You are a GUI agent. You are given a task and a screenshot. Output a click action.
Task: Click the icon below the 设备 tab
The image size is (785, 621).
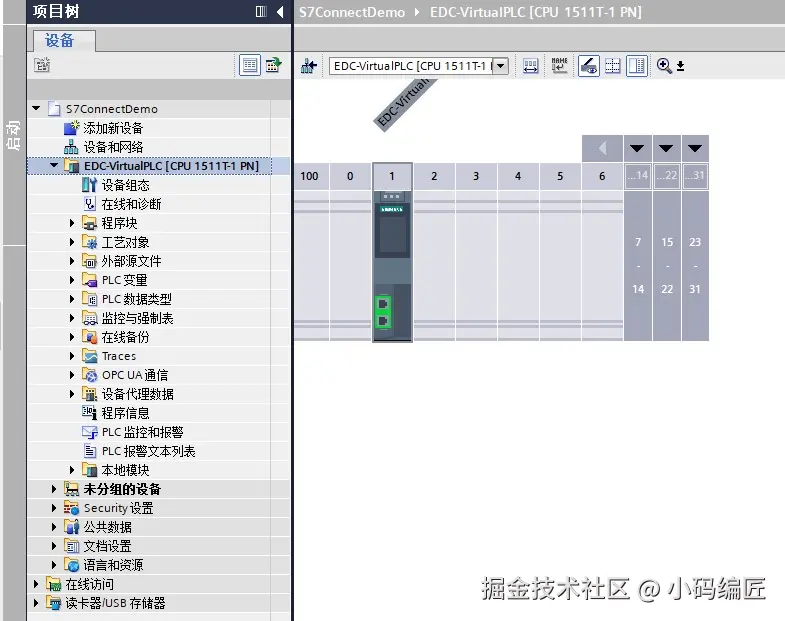(42, 65)
